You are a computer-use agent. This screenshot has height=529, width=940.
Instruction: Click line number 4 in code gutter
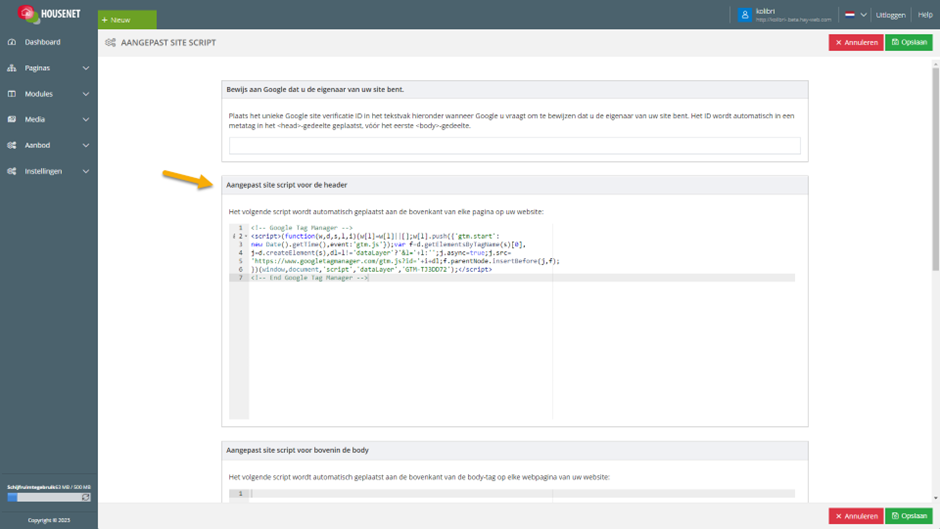(x=240, y=253)
